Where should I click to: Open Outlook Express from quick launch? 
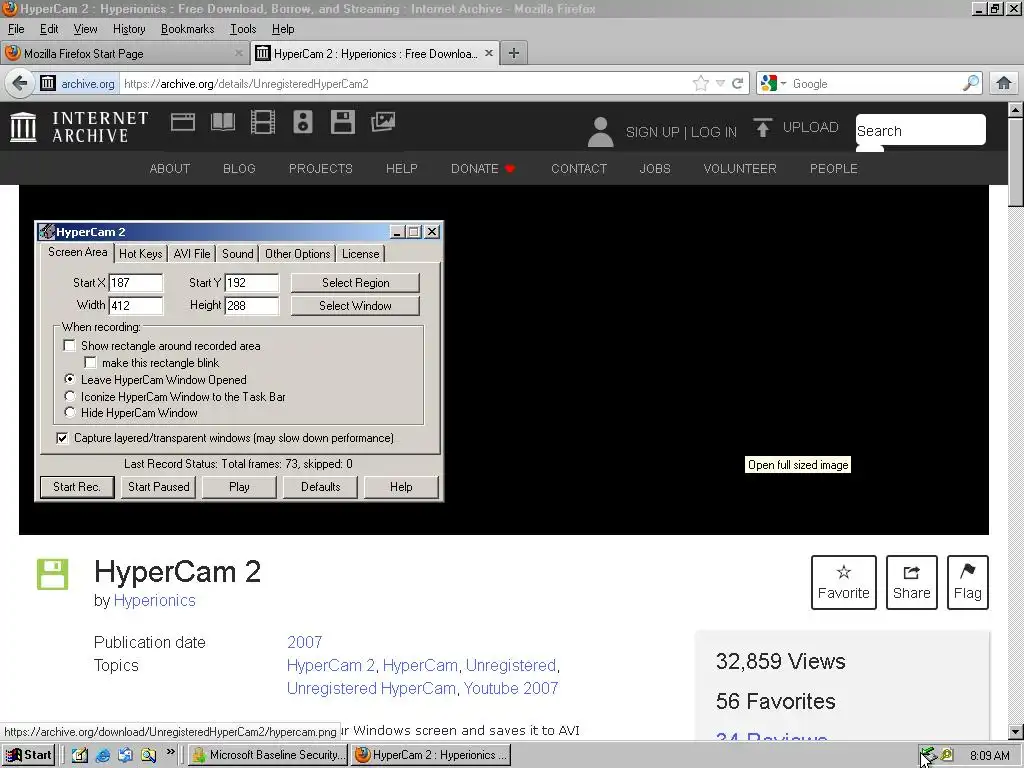click(x=125, y=755)
